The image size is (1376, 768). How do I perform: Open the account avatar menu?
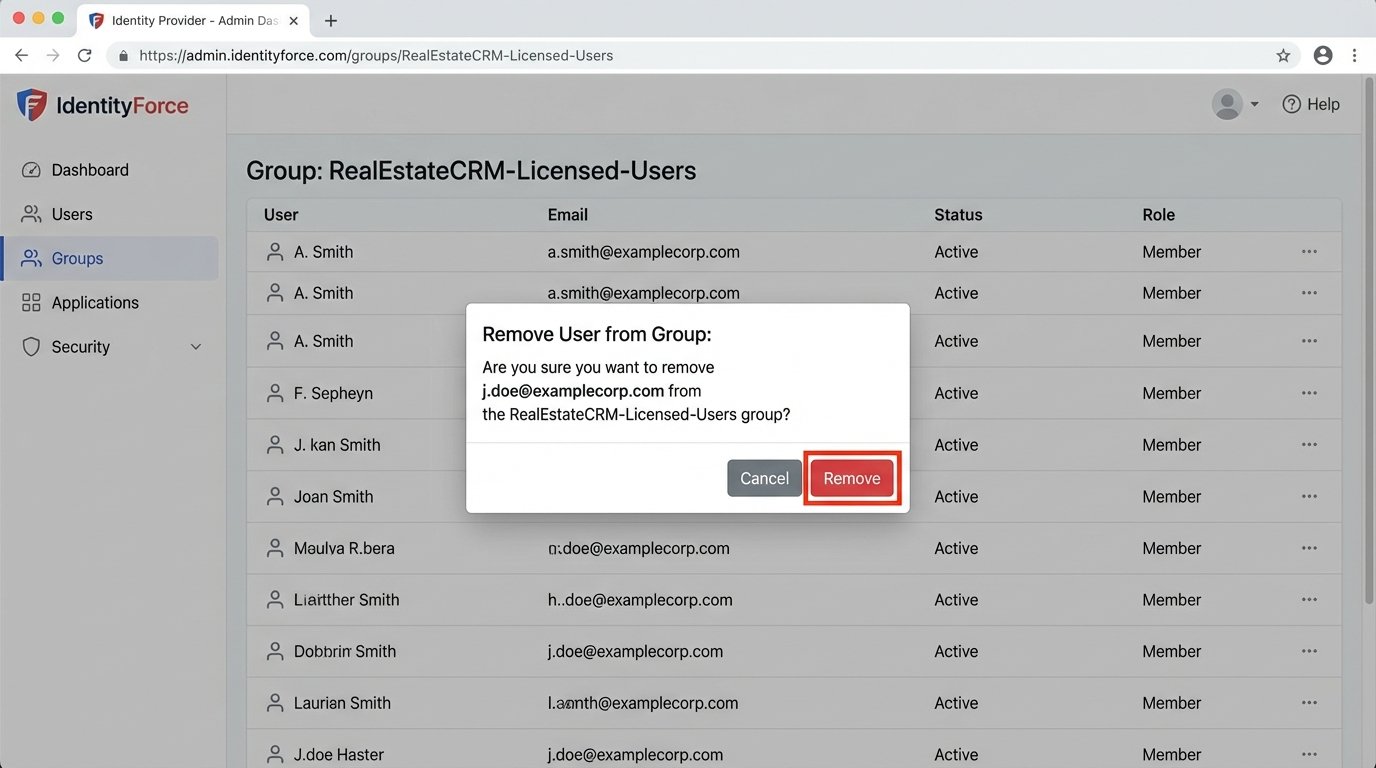click(x=1226, y=103)
